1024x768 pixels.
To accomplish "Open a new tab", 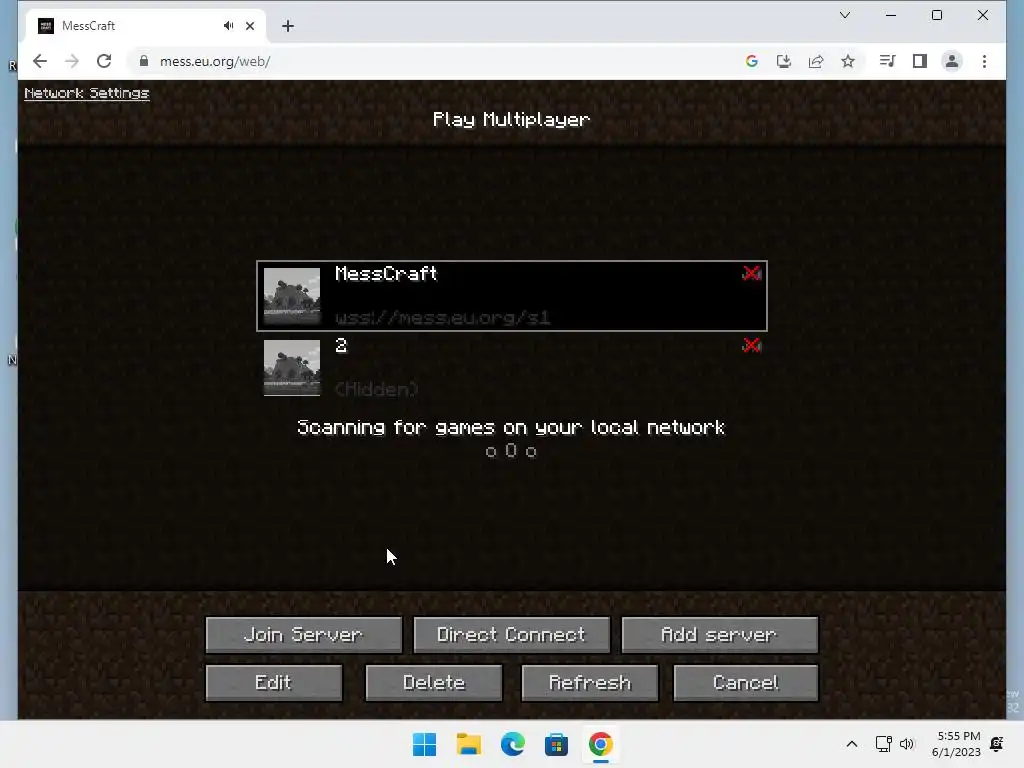I will (288, 26).
